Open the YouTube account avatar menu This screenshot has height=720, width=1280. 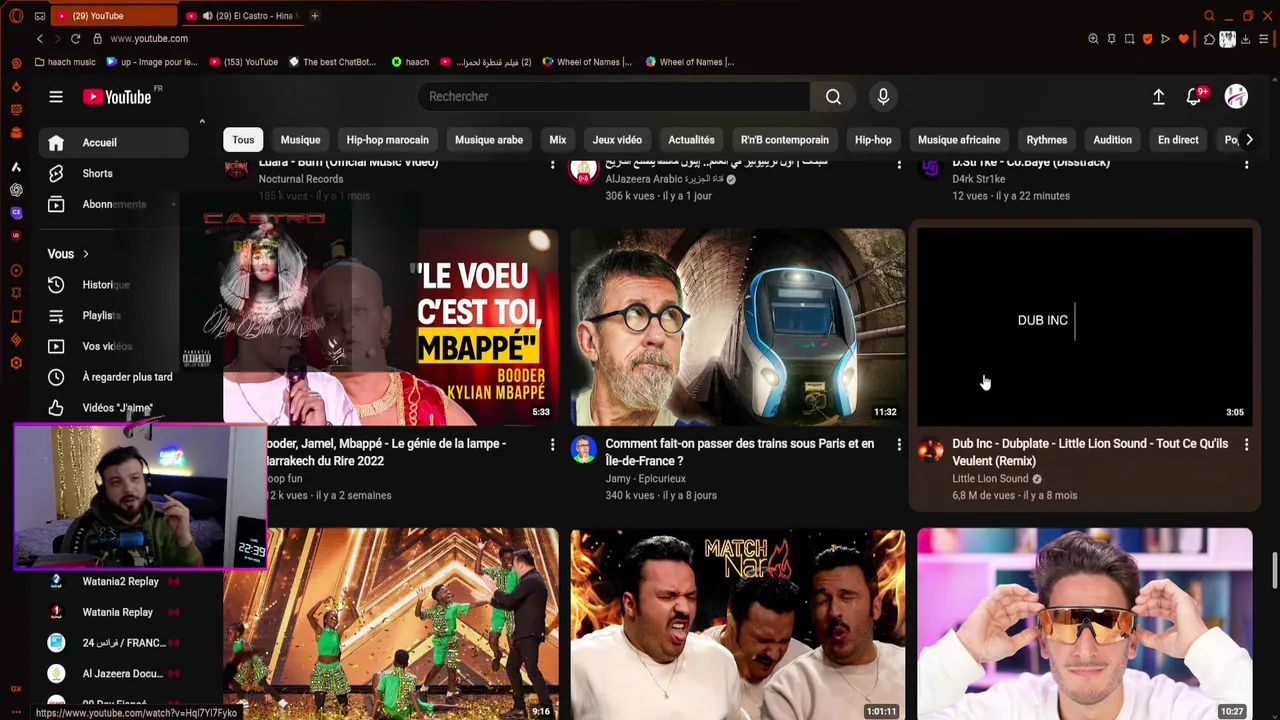click(x=1237, y=97)
